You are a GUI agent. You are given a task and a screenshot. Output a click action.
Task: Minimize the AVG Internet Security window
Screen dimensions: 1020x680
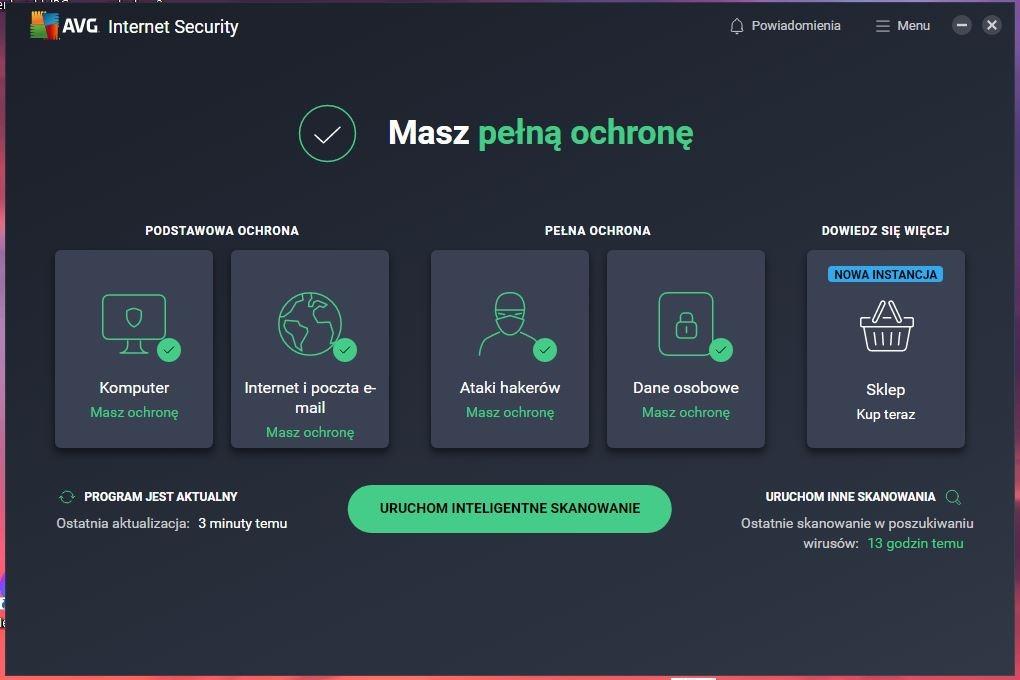pyautogui.click(x=961, y=25)
